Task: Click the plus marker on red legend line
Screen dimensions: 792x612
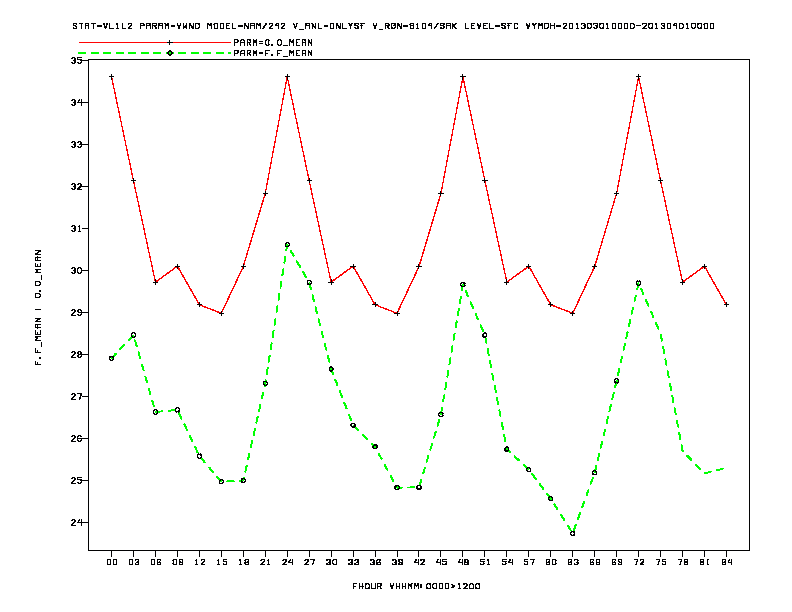Action: pyautogui.click(x=170, y=42)
